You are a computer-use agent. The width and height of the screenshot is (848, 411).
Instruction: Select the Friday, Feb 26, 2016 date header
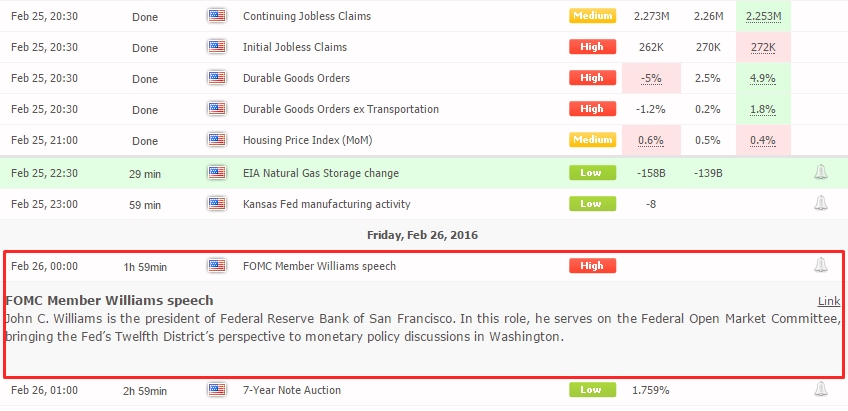tap(422, 235)
